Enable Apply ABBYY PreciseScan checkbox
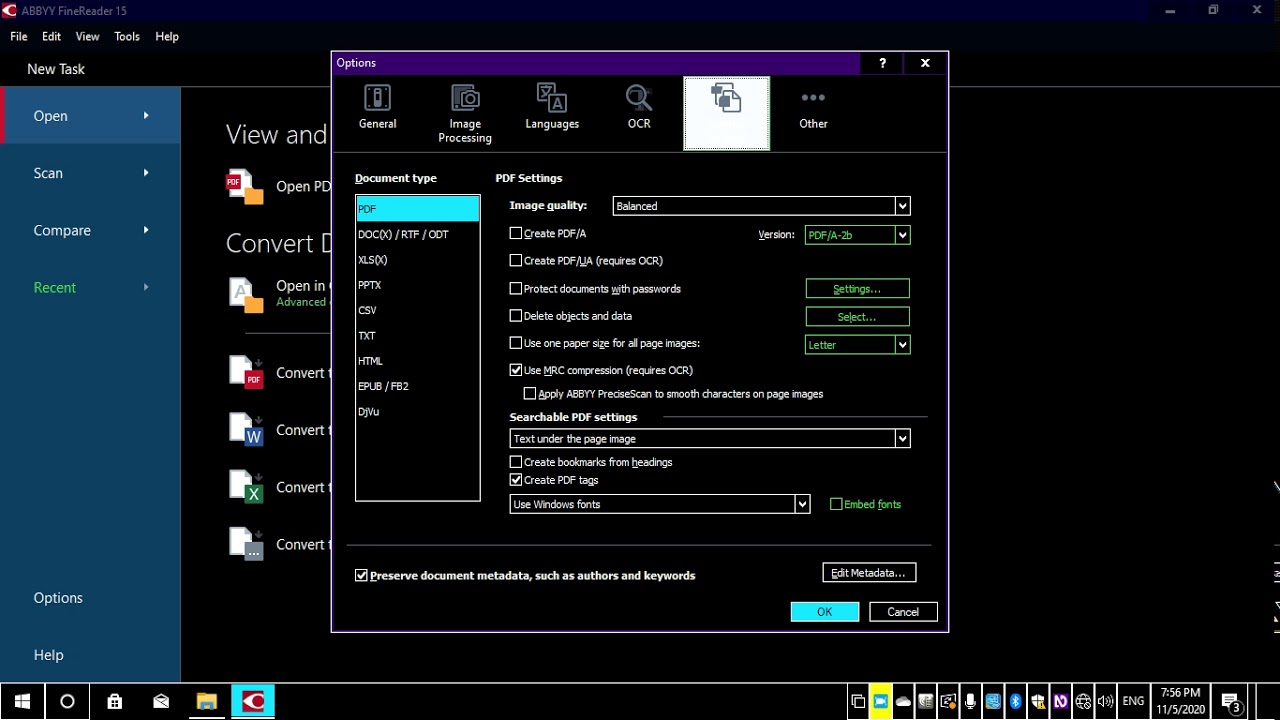The height and width of the screenshot is (720, 1280). pos(530,394)
